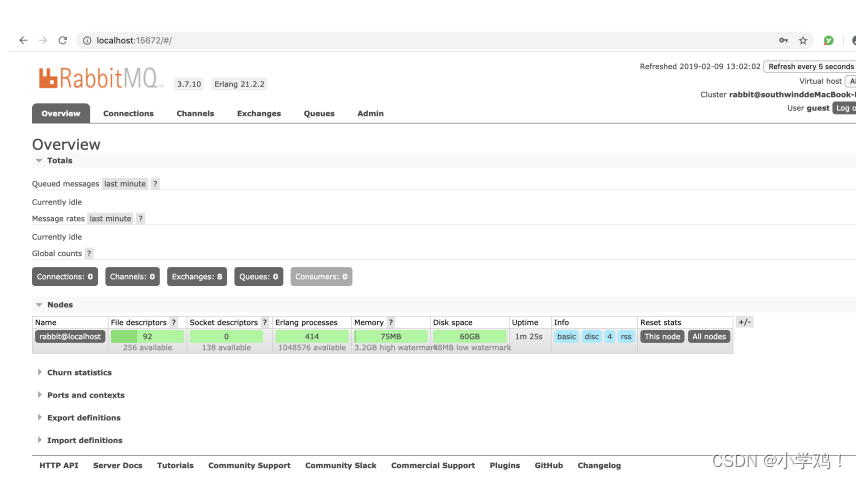
Task: Open help for Message rates
Action: click(x=140, y=218)
